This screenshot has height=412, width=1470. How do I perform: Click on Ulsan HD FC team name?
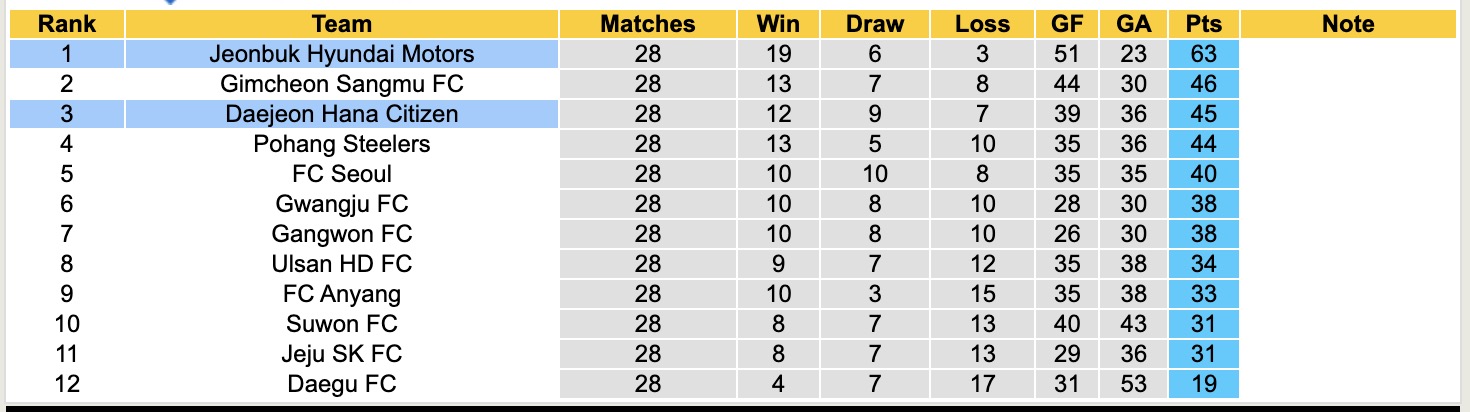point(342,264)
